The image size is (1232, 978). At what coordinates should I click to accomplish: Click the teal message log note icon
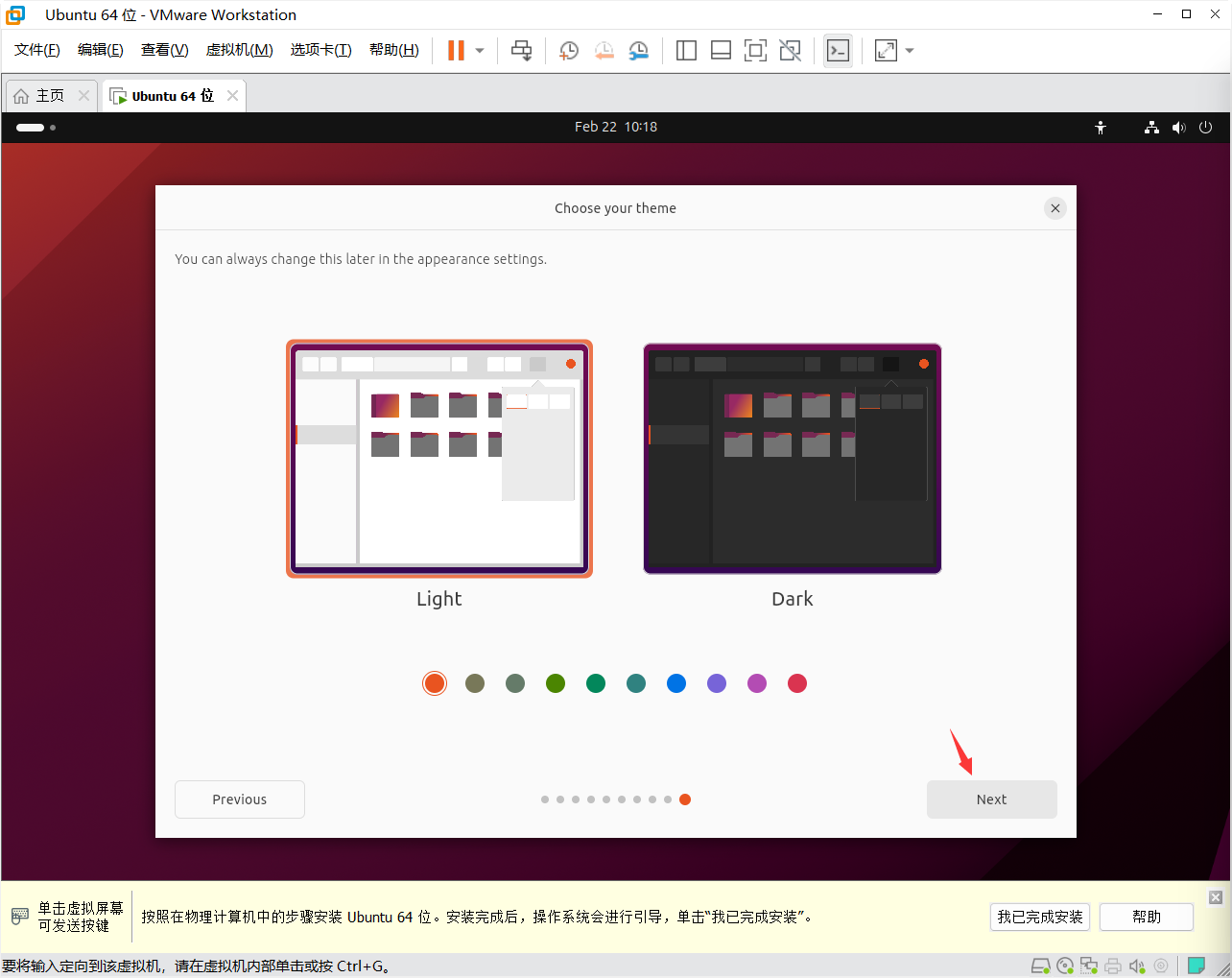click(x=1196, y=966)
